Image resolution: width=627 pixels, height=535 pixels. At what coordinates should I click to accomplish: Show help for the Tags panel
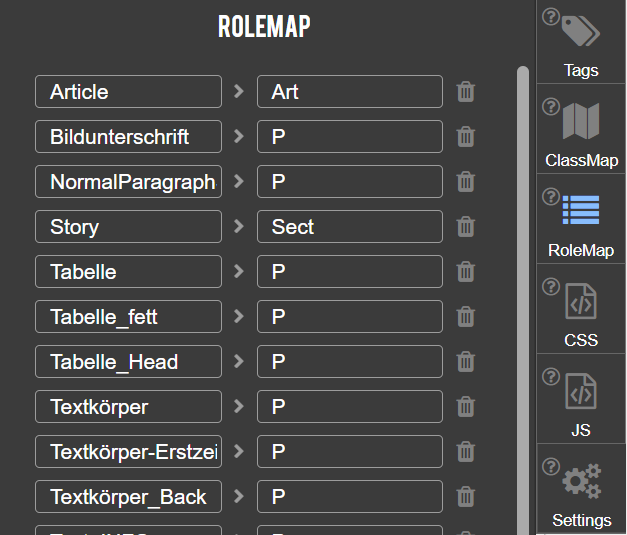(x=550, y=17)
